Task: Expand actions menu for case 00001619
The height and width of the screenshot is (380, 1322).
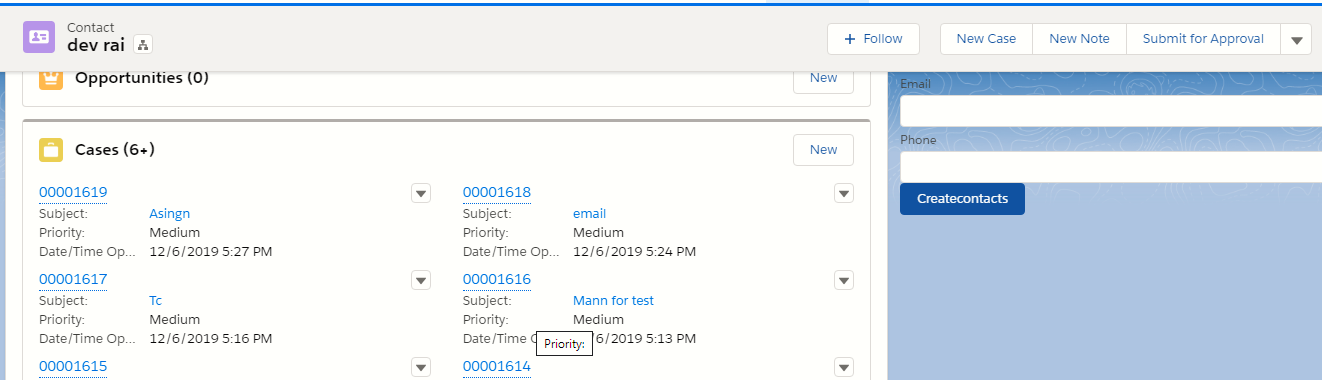Action: [x=421, y=193]
